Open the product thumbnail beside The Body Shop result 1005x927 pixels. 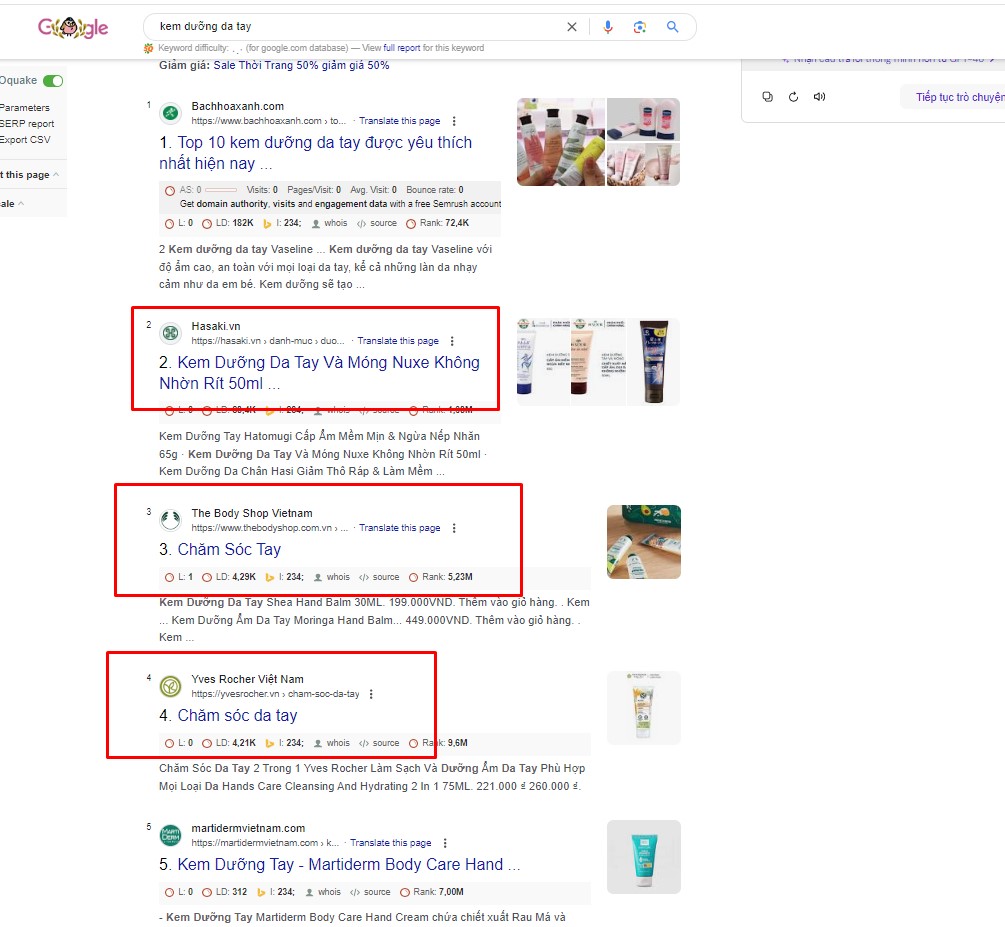(x=643, y=540)
